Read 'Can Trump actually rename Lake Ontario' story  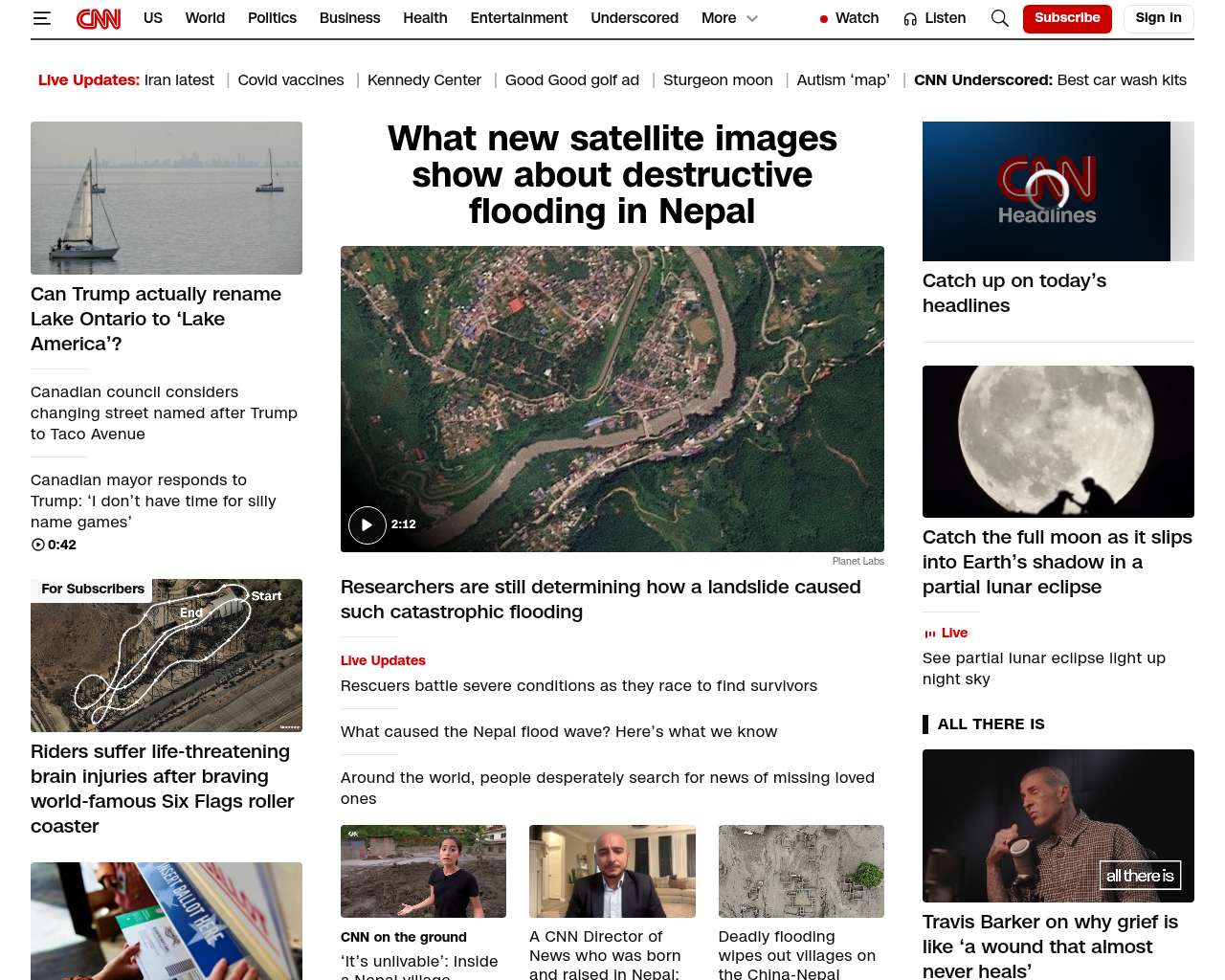156,319
